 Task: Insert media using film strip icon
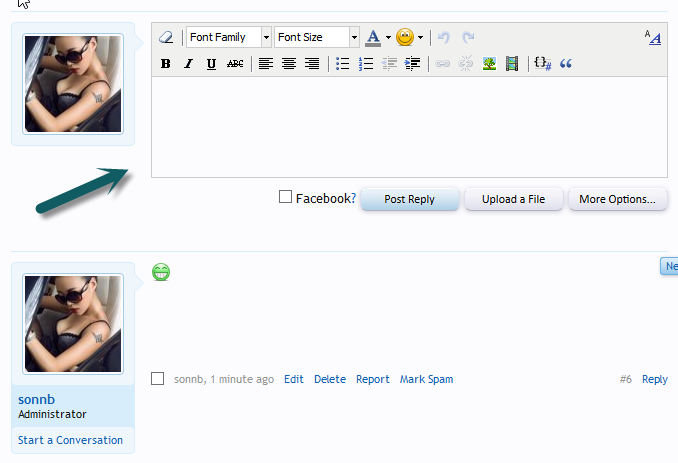point(512,64)
